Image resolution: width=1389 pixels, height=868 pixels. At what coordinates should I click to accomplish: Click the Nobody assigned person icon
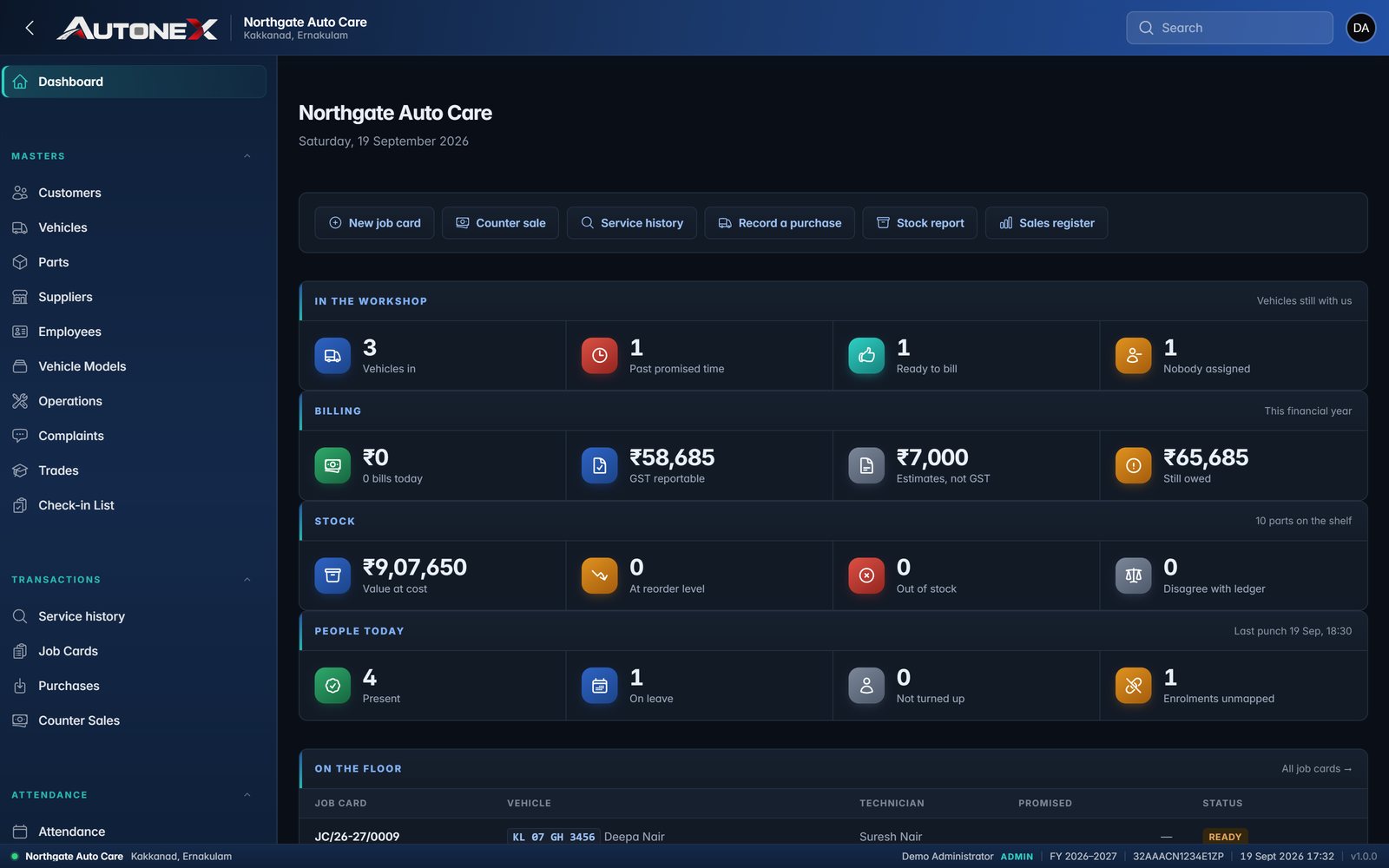[x=1133, y=356]
